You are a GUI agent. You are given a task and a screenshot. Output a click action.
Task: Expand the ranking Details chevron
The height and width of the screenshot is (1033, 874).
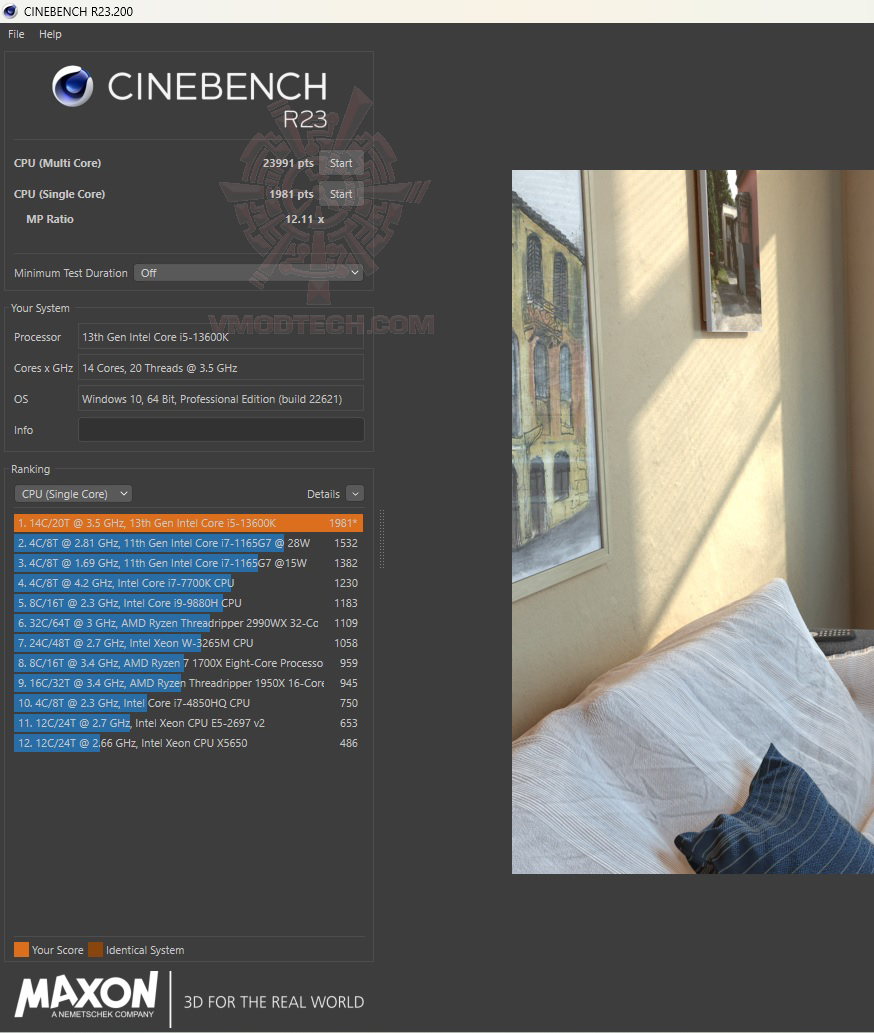(x=355, y=494)
